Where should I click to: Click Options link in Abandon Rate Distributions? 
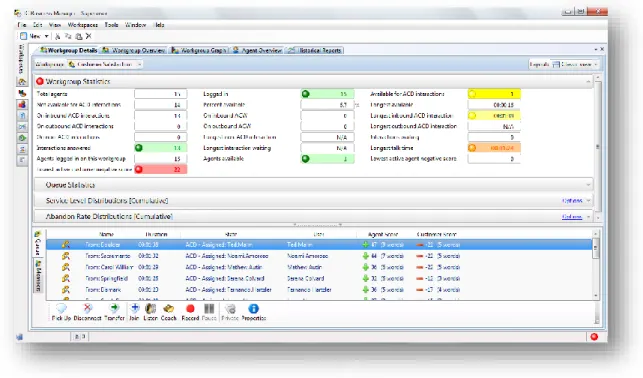(x=572, y=216)
